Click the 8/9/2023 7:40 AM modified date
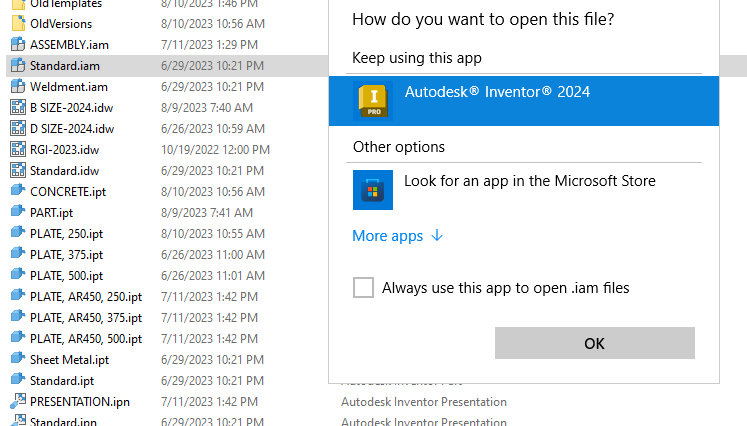Viewport: 747px width, 426px height. pyautogui.click(x=207, y=108)
